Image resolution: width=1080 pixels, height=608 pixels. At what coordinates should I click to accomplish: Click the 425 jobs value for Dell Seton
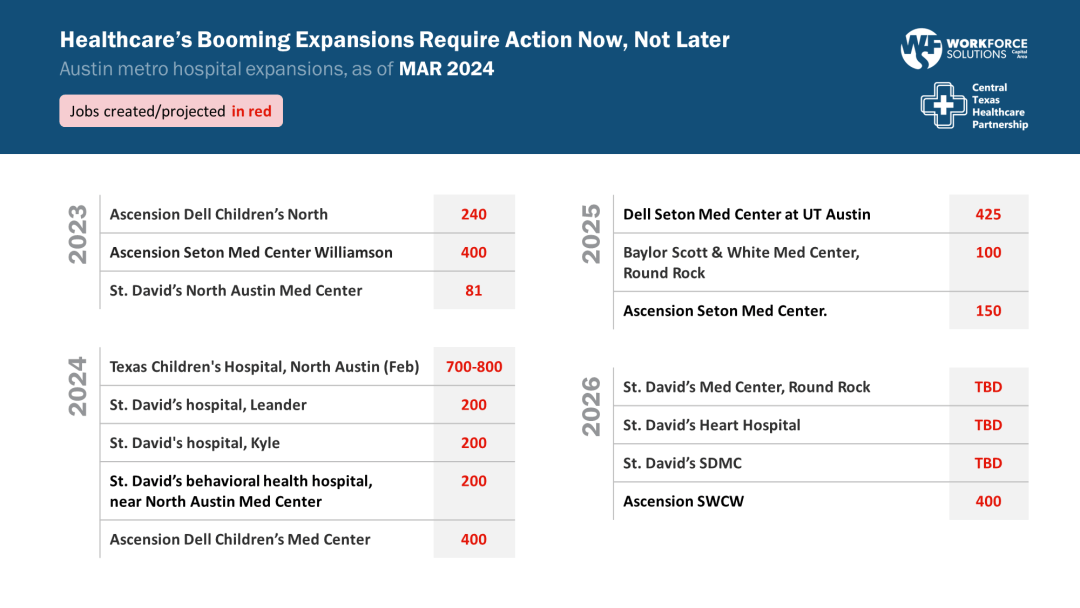point(988,214)
